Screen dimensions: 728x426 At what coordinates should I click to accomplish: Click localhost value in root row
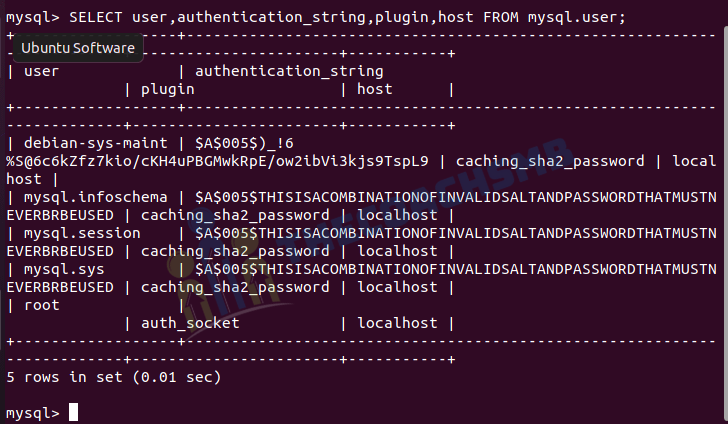click(397, 323)
